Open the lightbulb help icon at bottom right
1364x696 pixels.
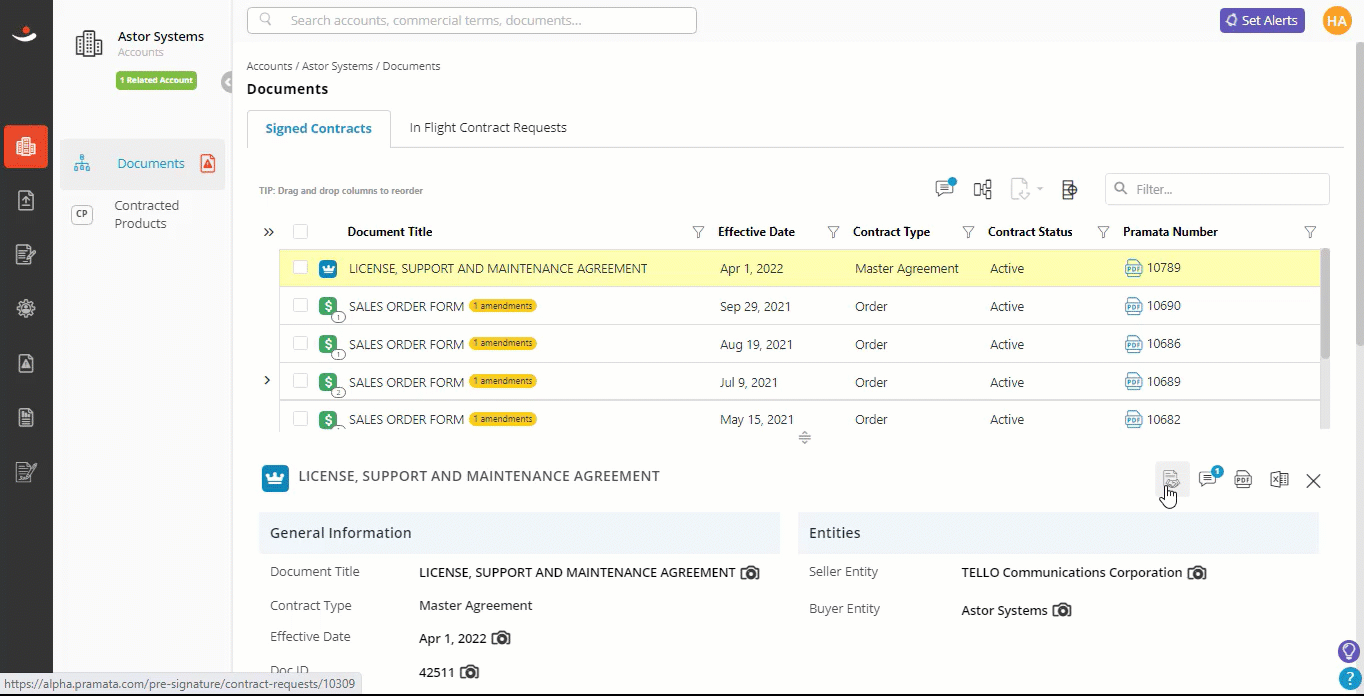[x=1349, y=652]
